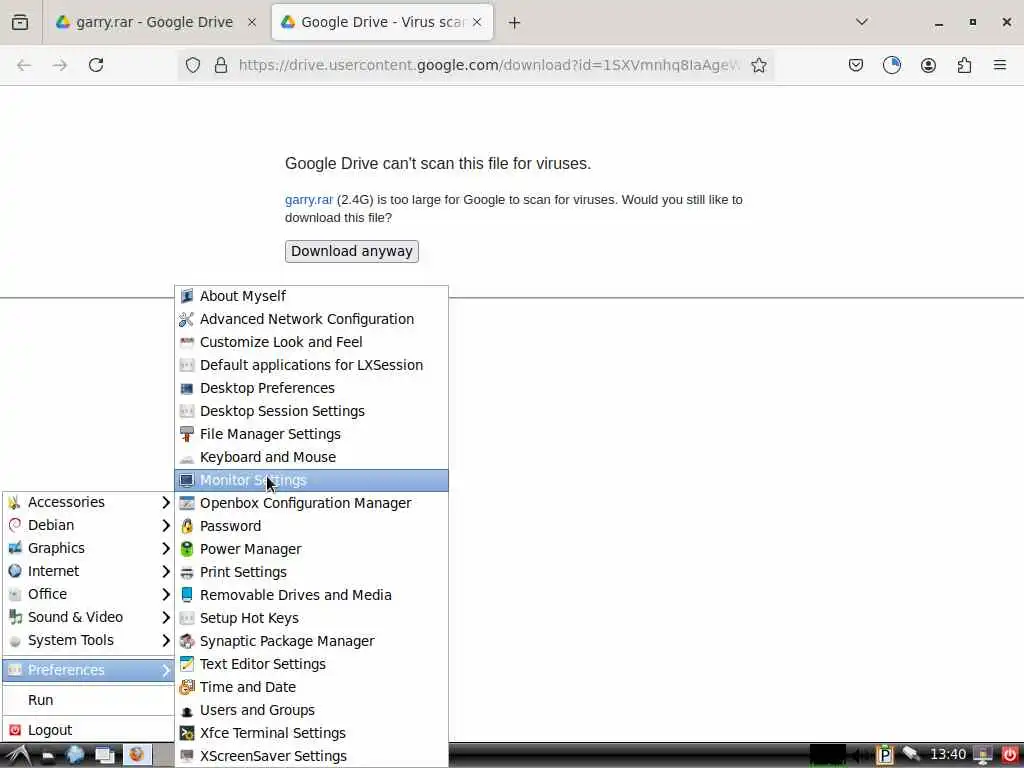Open the Run dialog entry

point(89,700)
